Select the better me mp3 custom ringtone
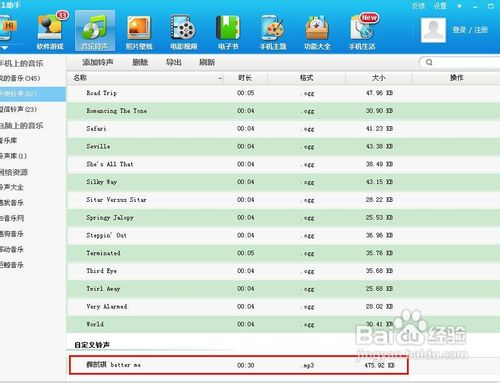Viewport: 500px width, 383px height. [239, 365]
